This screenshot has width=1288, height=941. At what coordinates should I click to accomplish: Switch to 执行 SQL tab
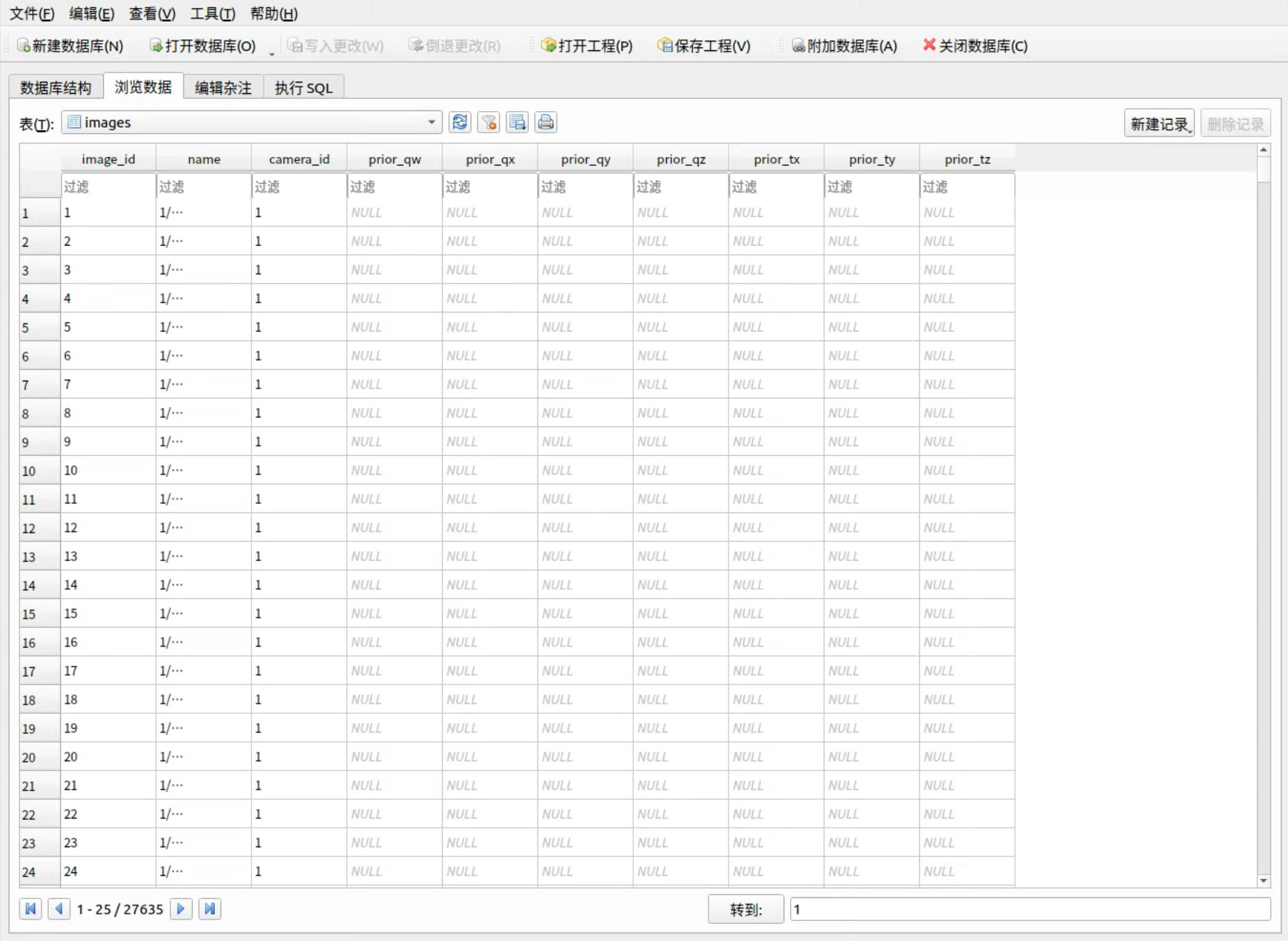(304, 87)
